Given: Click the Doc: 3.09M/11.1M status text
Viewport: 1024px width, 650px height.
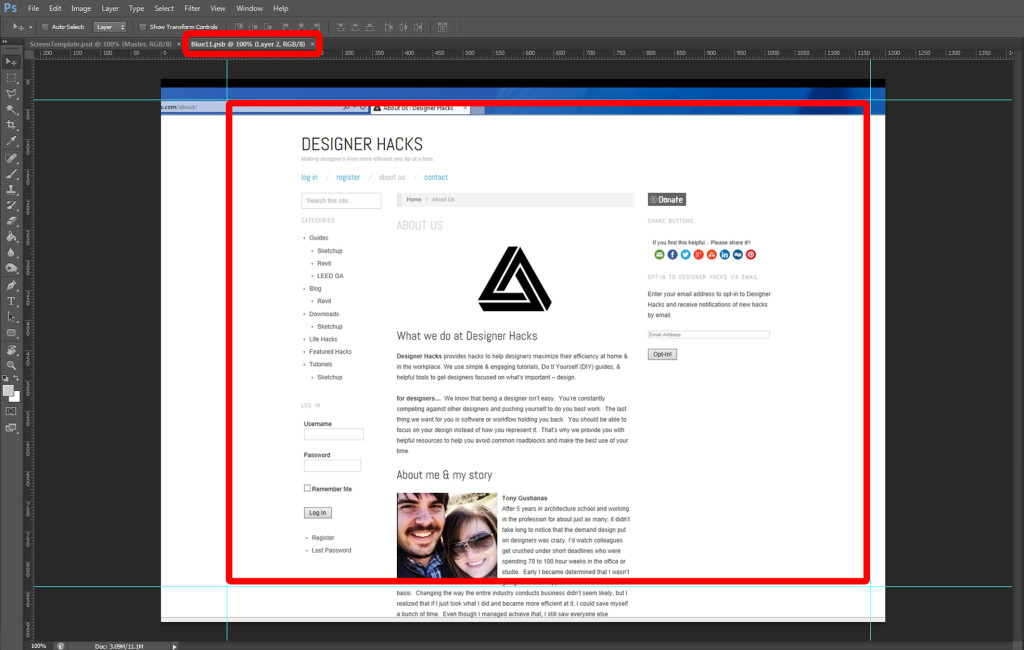Looking at the screenshot, I should (x=119, y=646).
